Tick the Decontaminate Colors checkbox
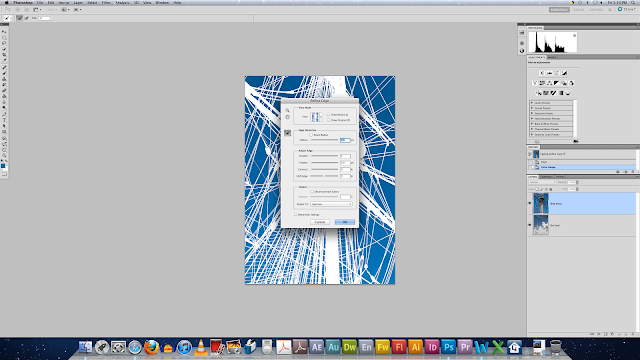The width and height of the screenshot is (640, 360). click(312, 191)
